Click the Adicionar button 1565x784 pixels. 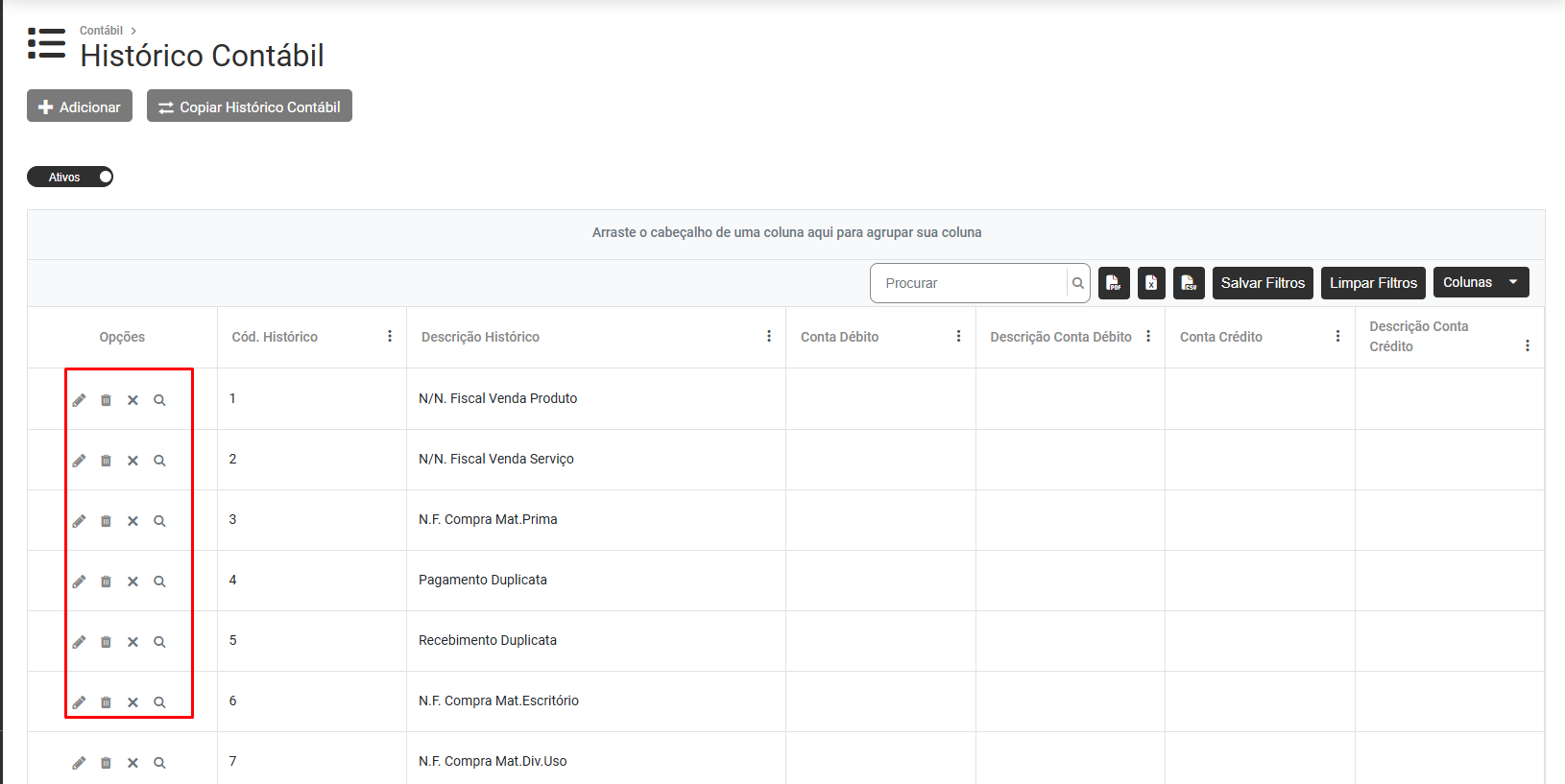80,107
